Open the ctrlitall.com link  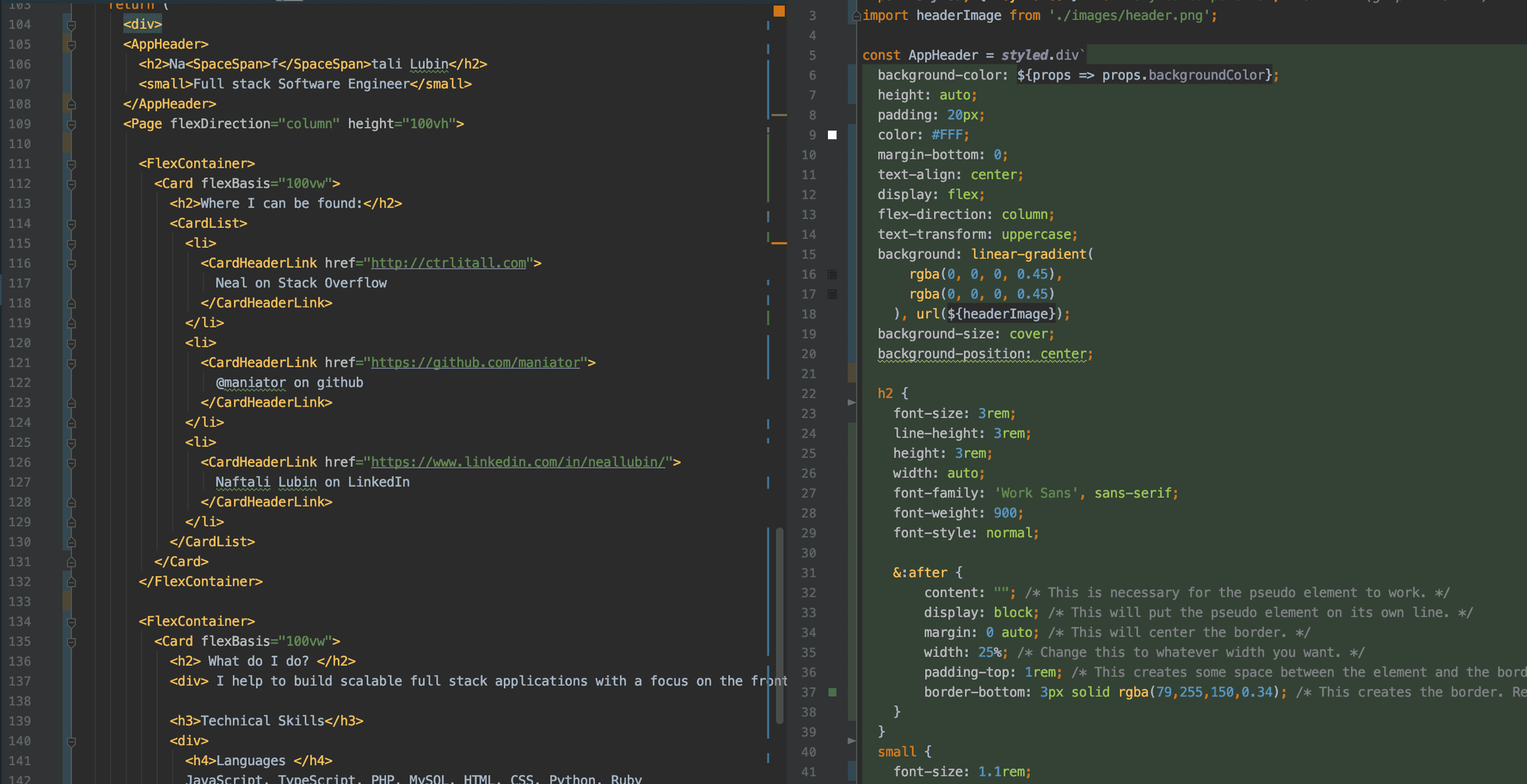tap(448, 263)
